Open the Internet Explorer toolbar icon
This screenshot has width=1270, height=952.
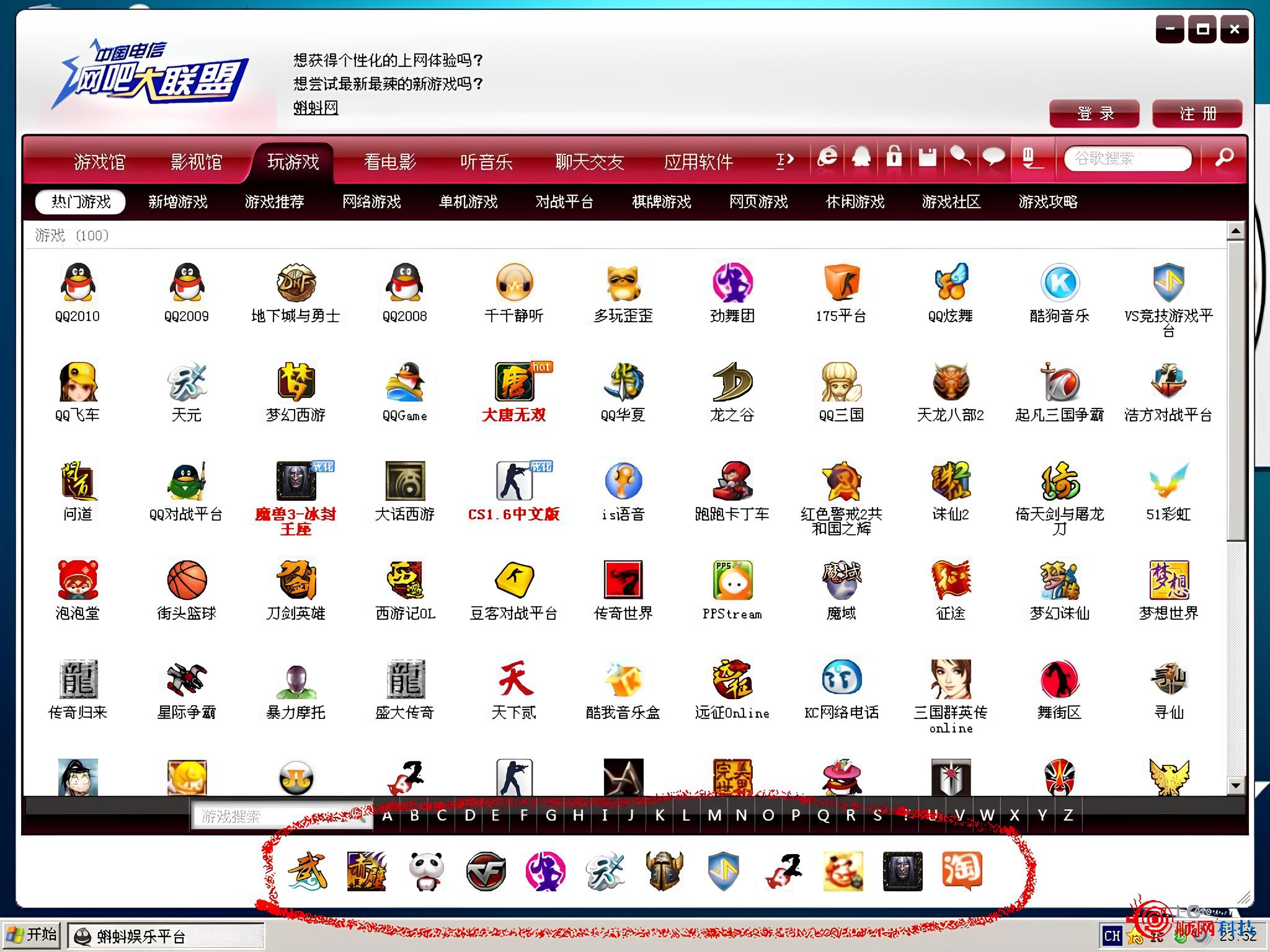tap(827, 156)
